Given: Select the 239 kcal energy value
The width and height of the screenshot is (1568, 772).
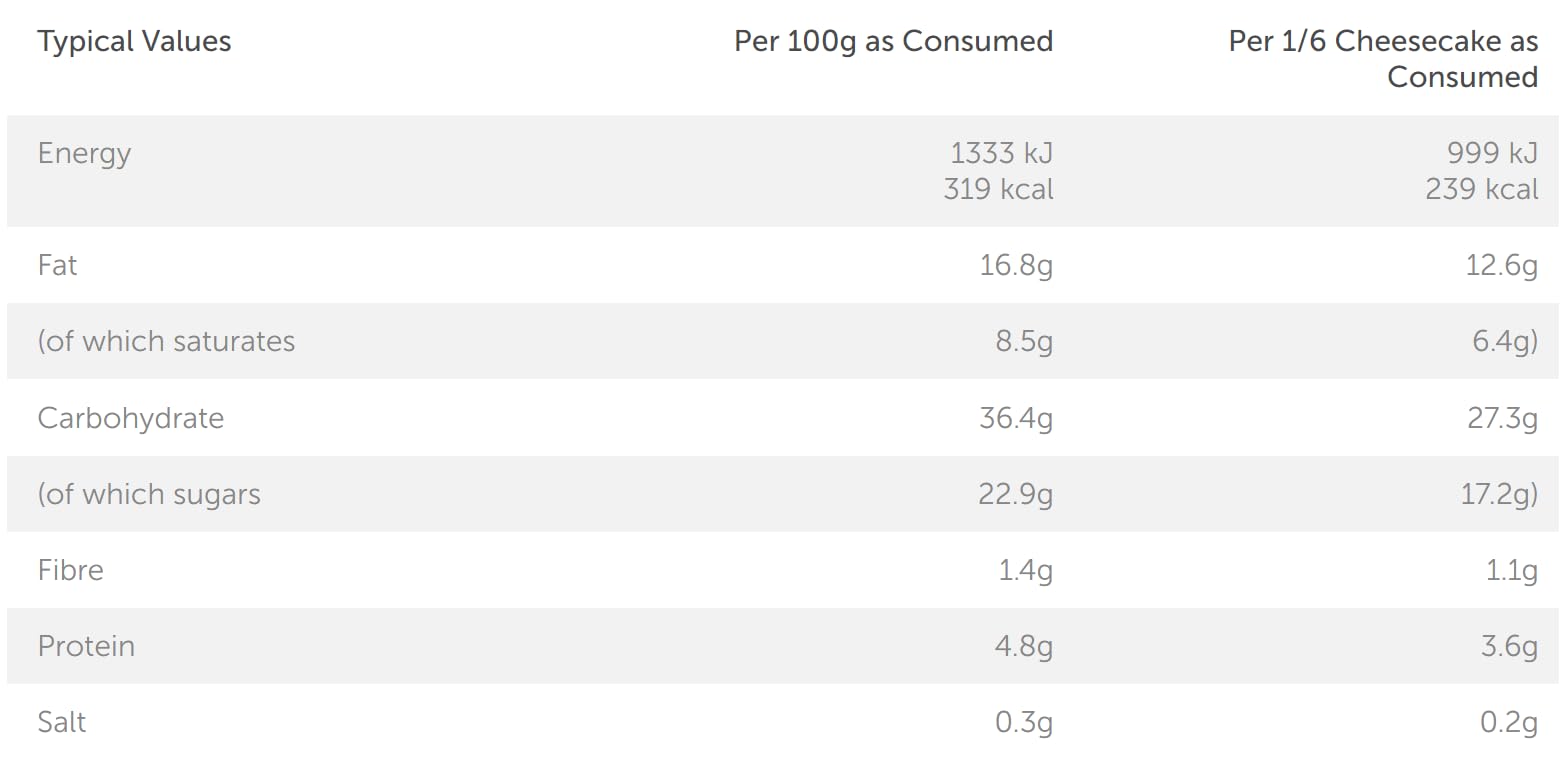Looking at the screenshot, I should pyautogui.click(x=1482, y=189).
